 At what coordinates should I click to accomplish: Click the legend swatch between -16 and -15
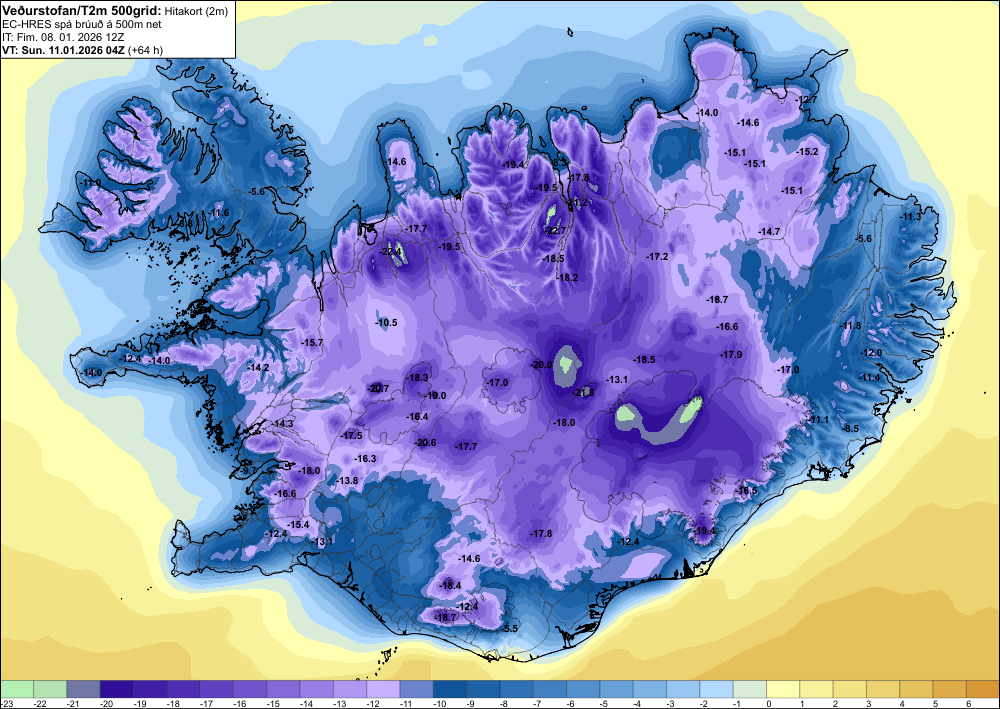pos(250,689)
